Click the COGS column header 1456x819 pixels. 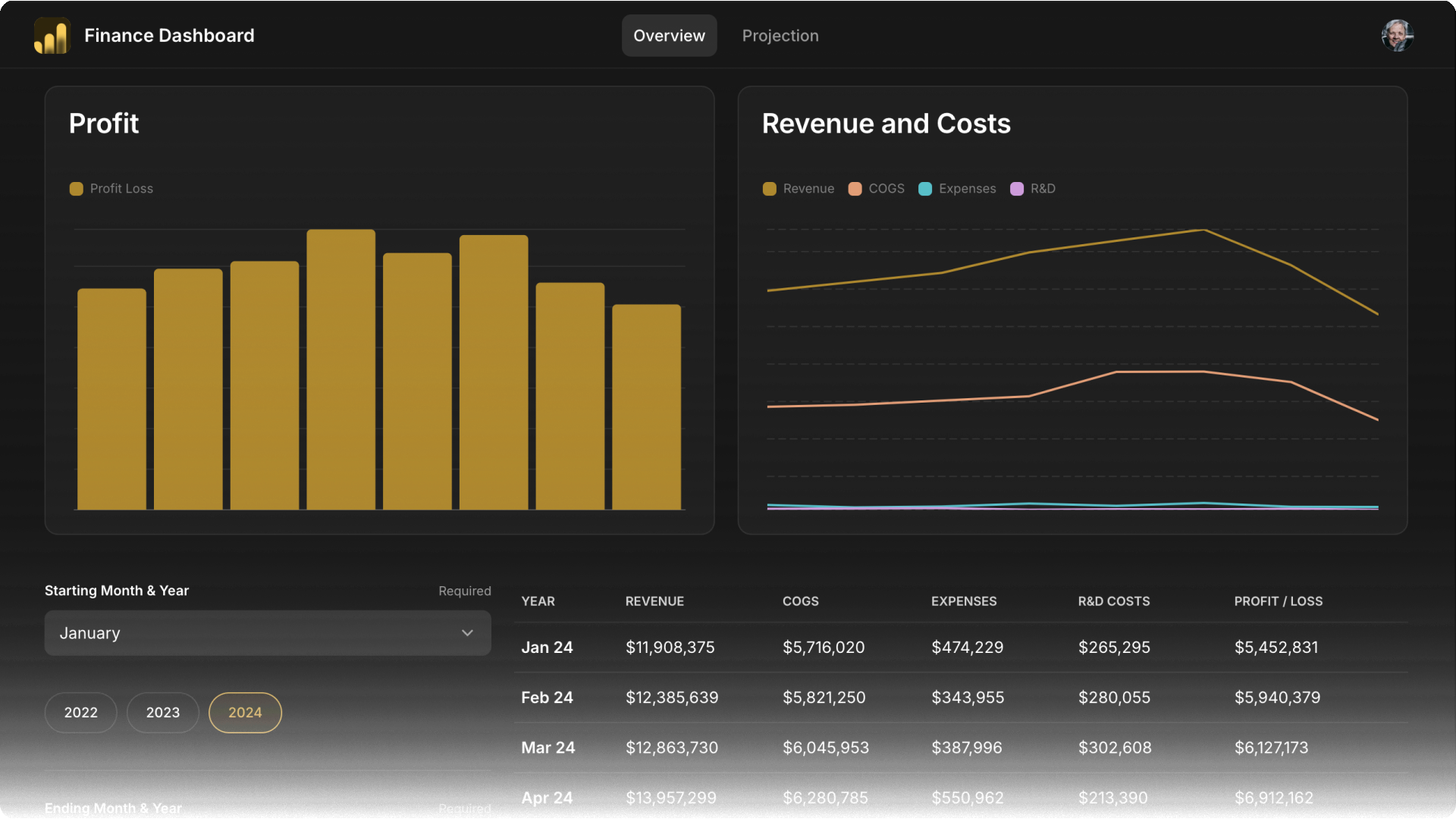pos(800,601)
